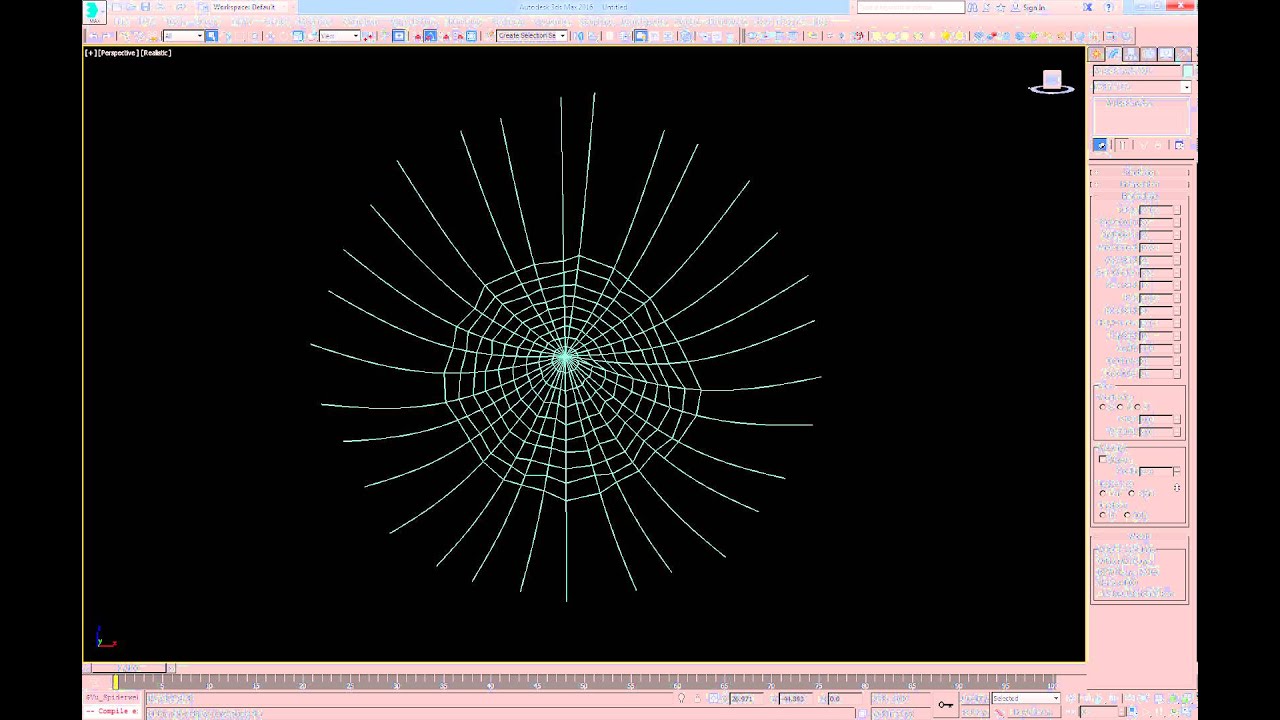Image resolution: width=1280 pixels, height=720 pixels.
Task: Switch to the Display command panel tab
Action: coord(1166,54)
